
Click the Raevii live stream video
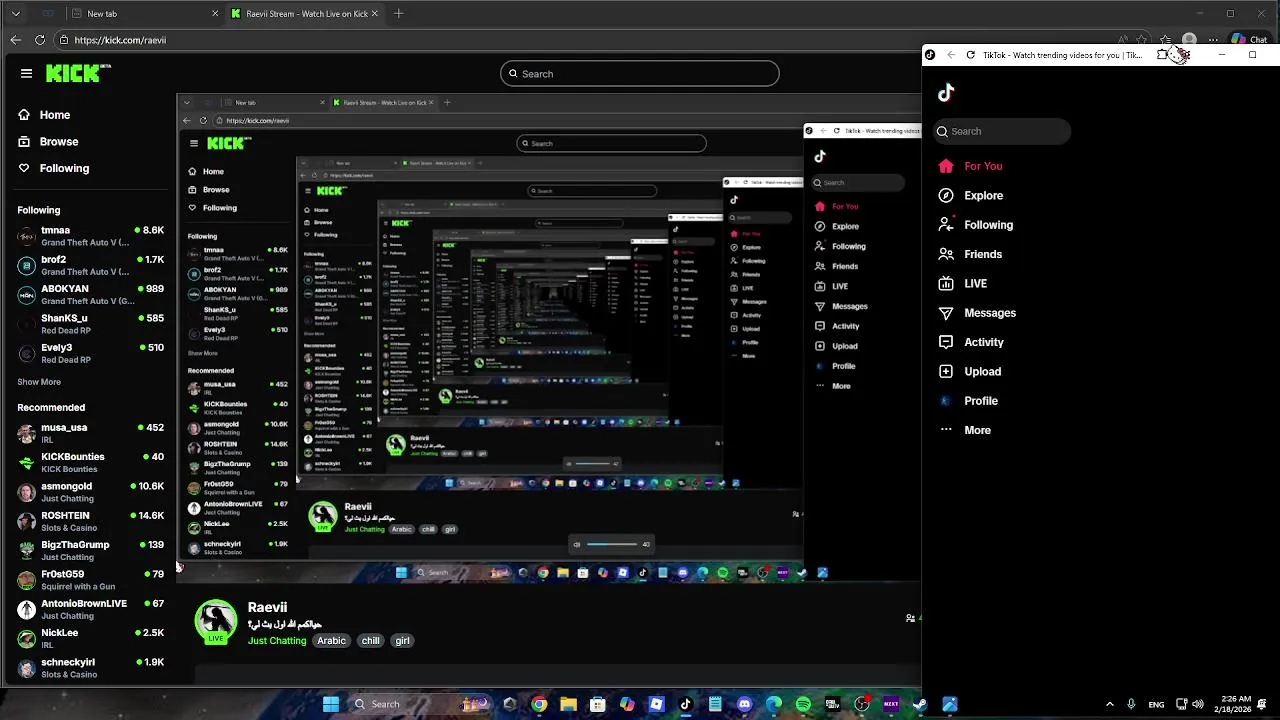pyautogui.click(x=548, y=338)
